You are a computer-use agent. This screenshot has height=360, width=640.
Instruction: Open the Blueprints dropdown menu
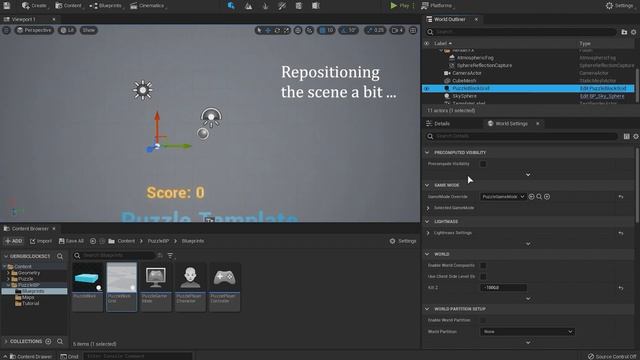point(106,6)
